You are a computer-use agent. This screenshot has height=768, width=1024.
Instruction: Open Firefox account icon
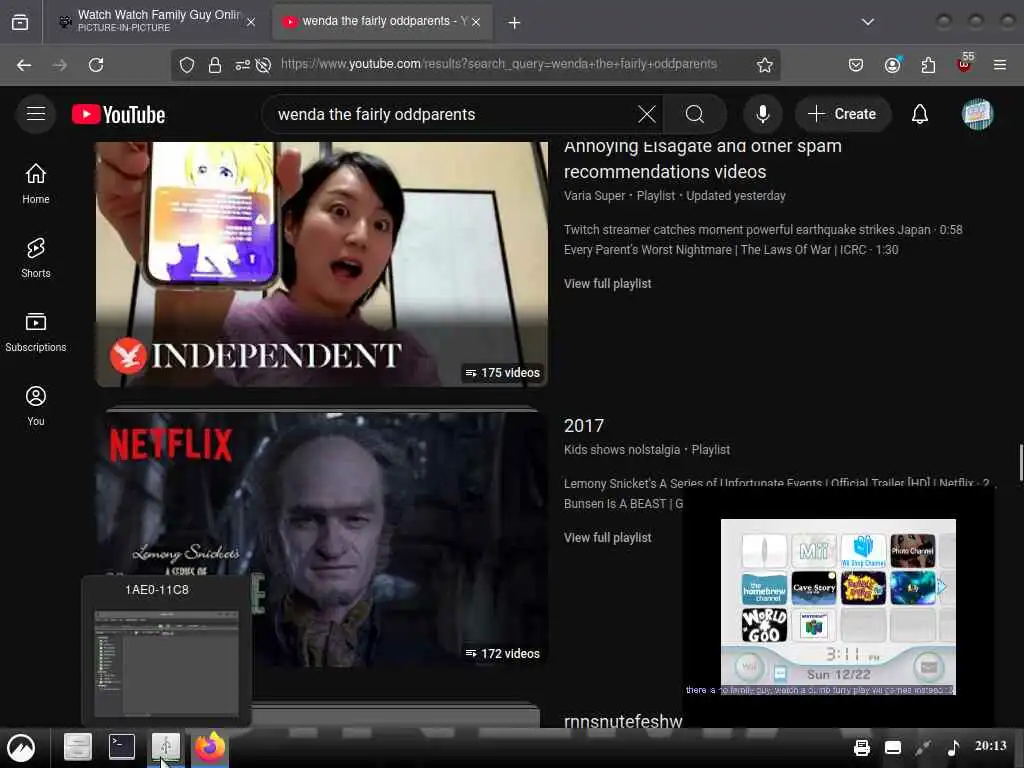tap(892, 65)
